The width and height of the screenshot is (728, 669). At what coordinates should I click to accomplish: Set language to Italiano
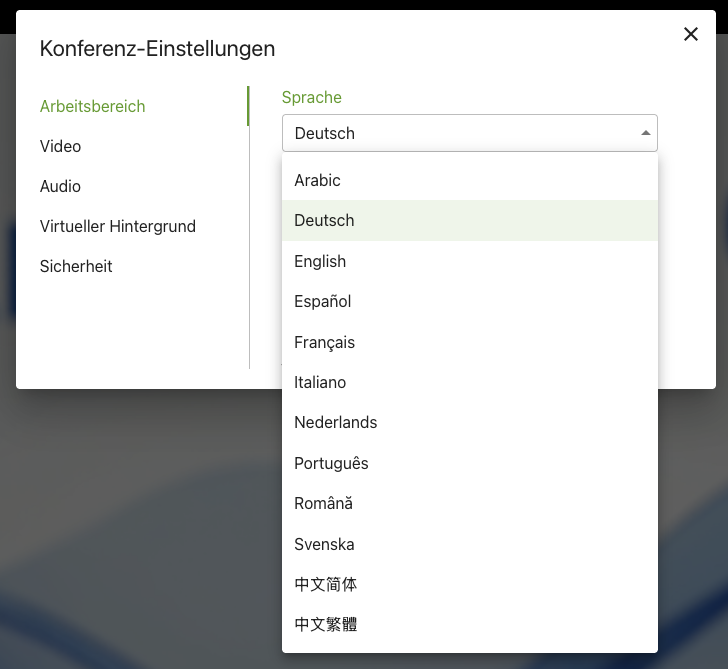click(x=320, y=382)
